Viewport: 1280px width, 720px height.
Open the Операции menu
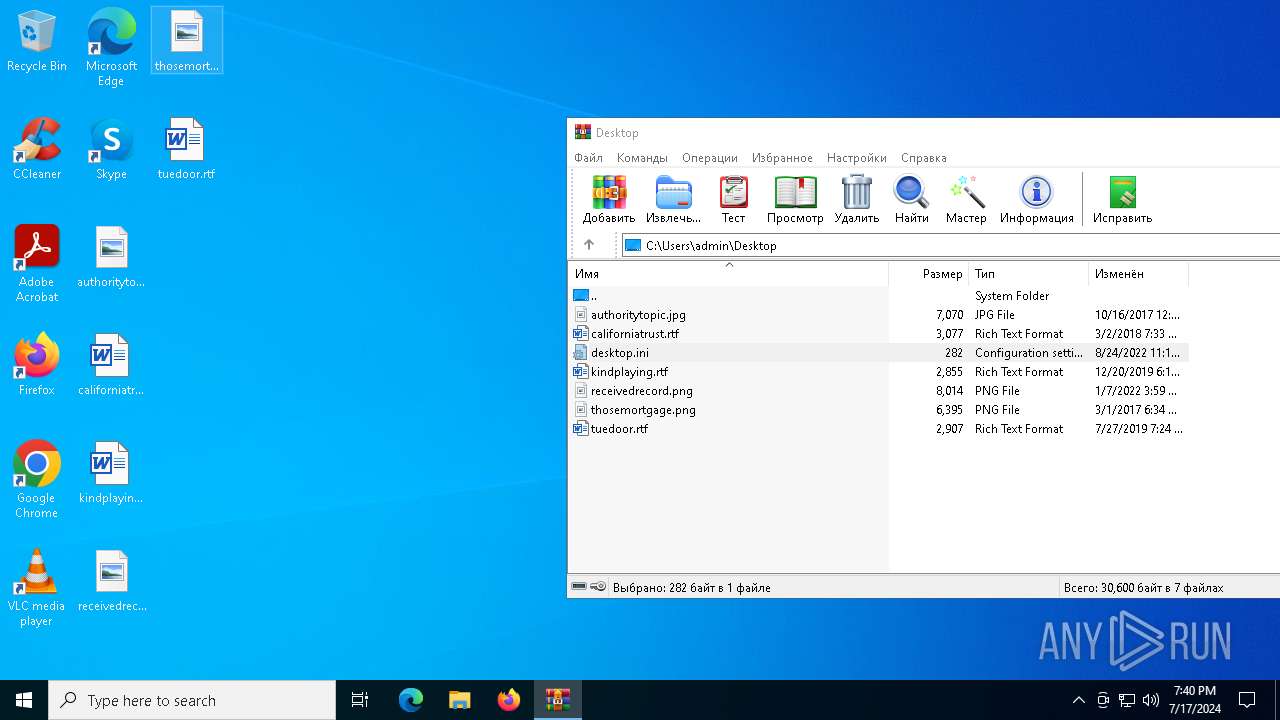click(710, 158)
